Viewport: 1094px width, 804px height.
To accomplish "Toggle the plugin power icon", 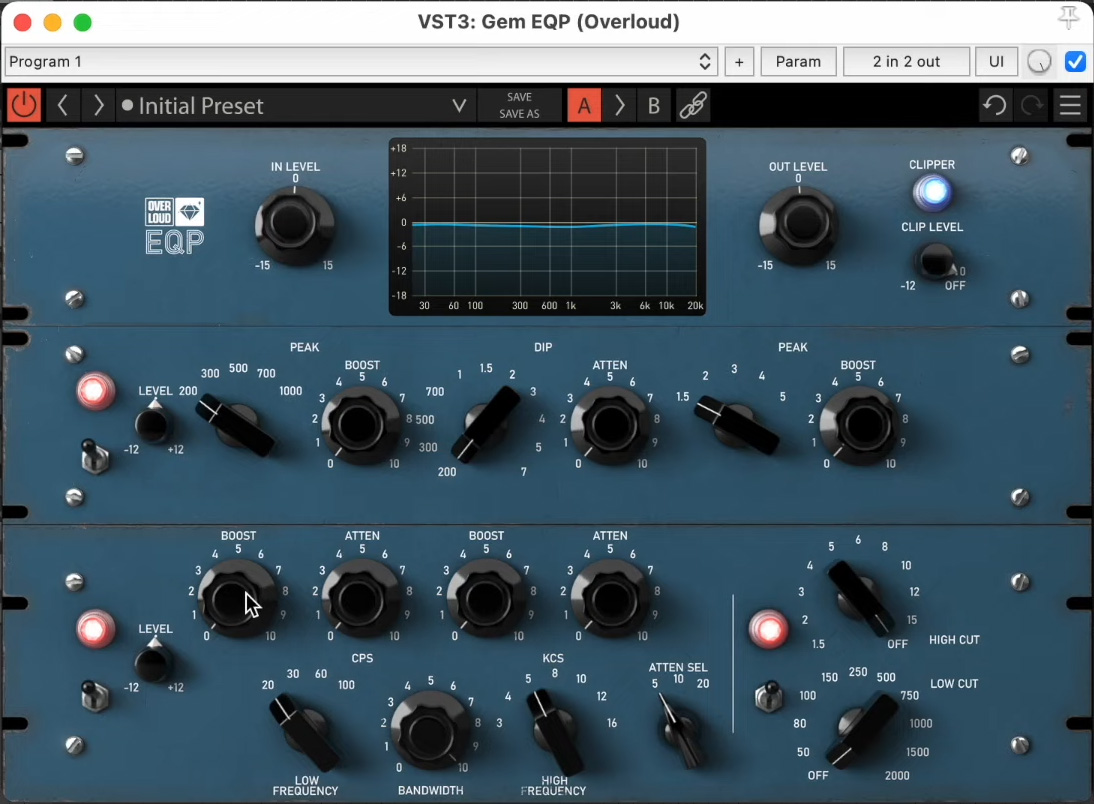I will point(24,105).
